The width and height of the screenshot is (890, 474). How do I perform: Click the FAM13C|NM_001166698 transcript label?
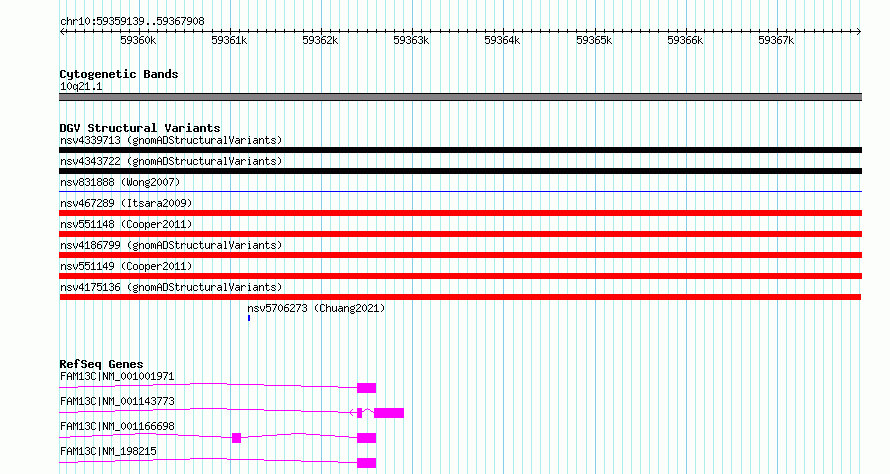pyautogui.click(x=117, y=426)
